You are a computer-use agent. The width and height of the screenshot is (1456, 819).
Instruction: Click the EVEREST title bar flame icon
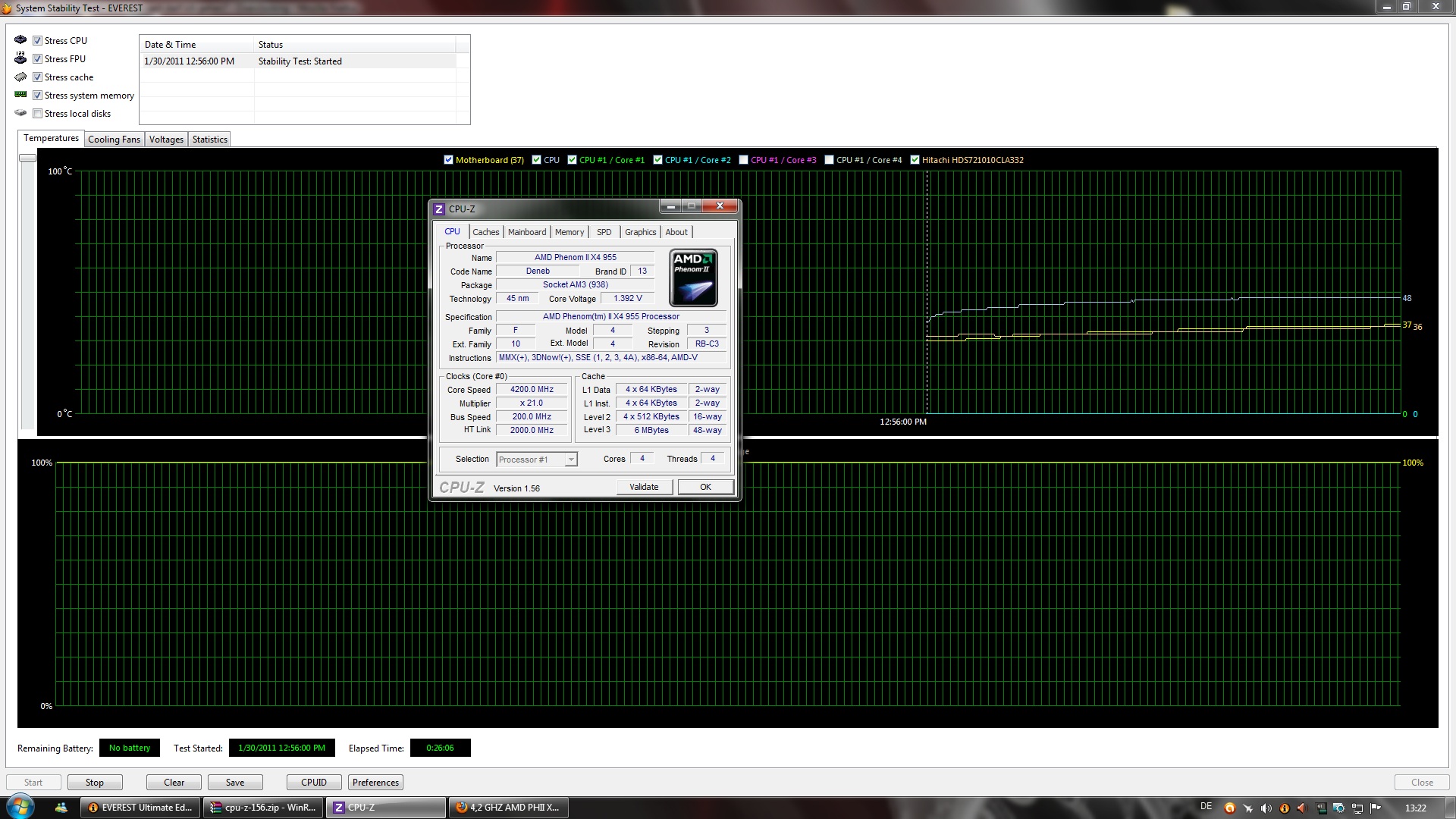(7, 8)
